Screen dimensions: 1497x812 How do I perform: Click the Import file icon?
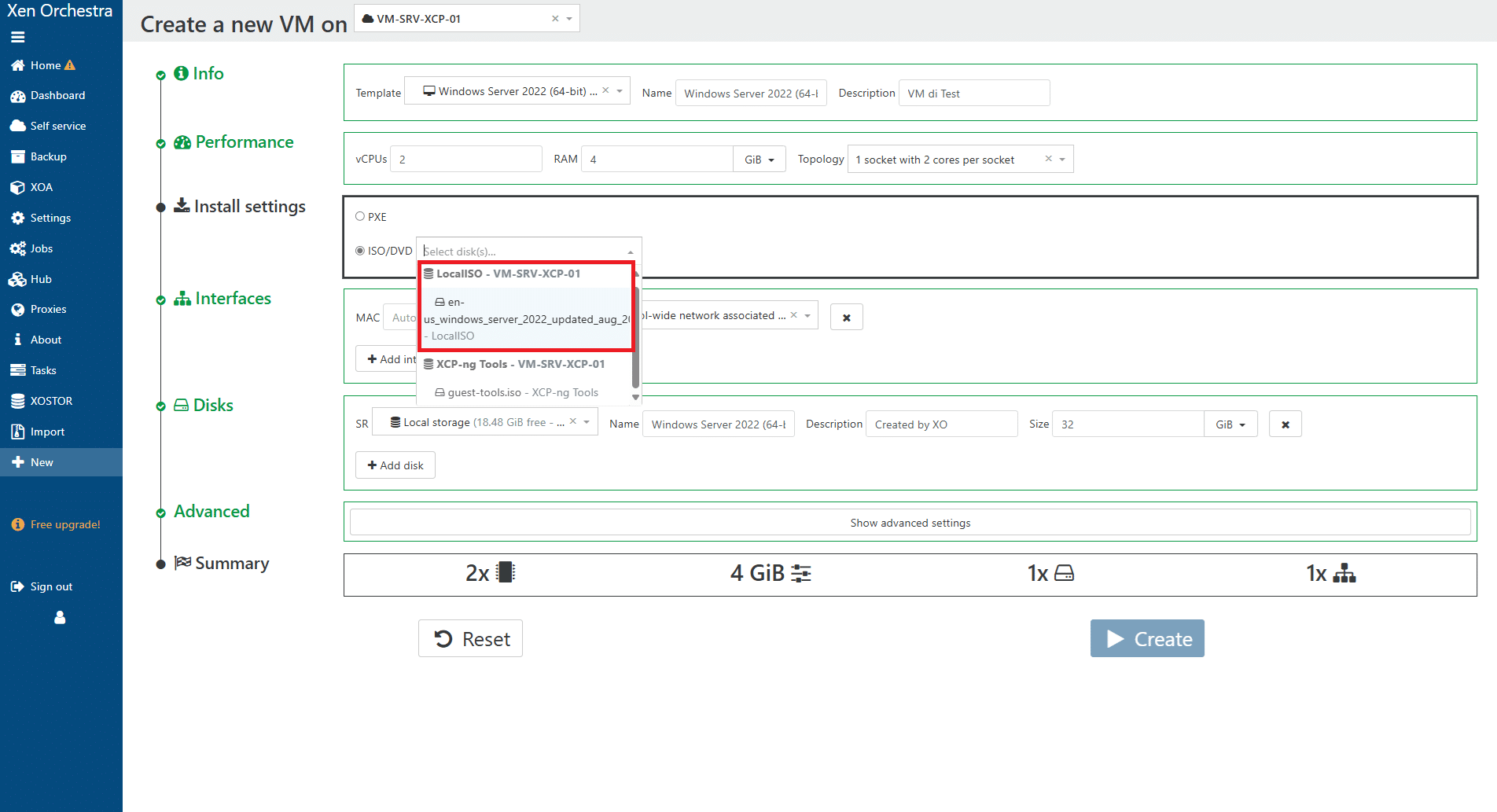(17, 432)
